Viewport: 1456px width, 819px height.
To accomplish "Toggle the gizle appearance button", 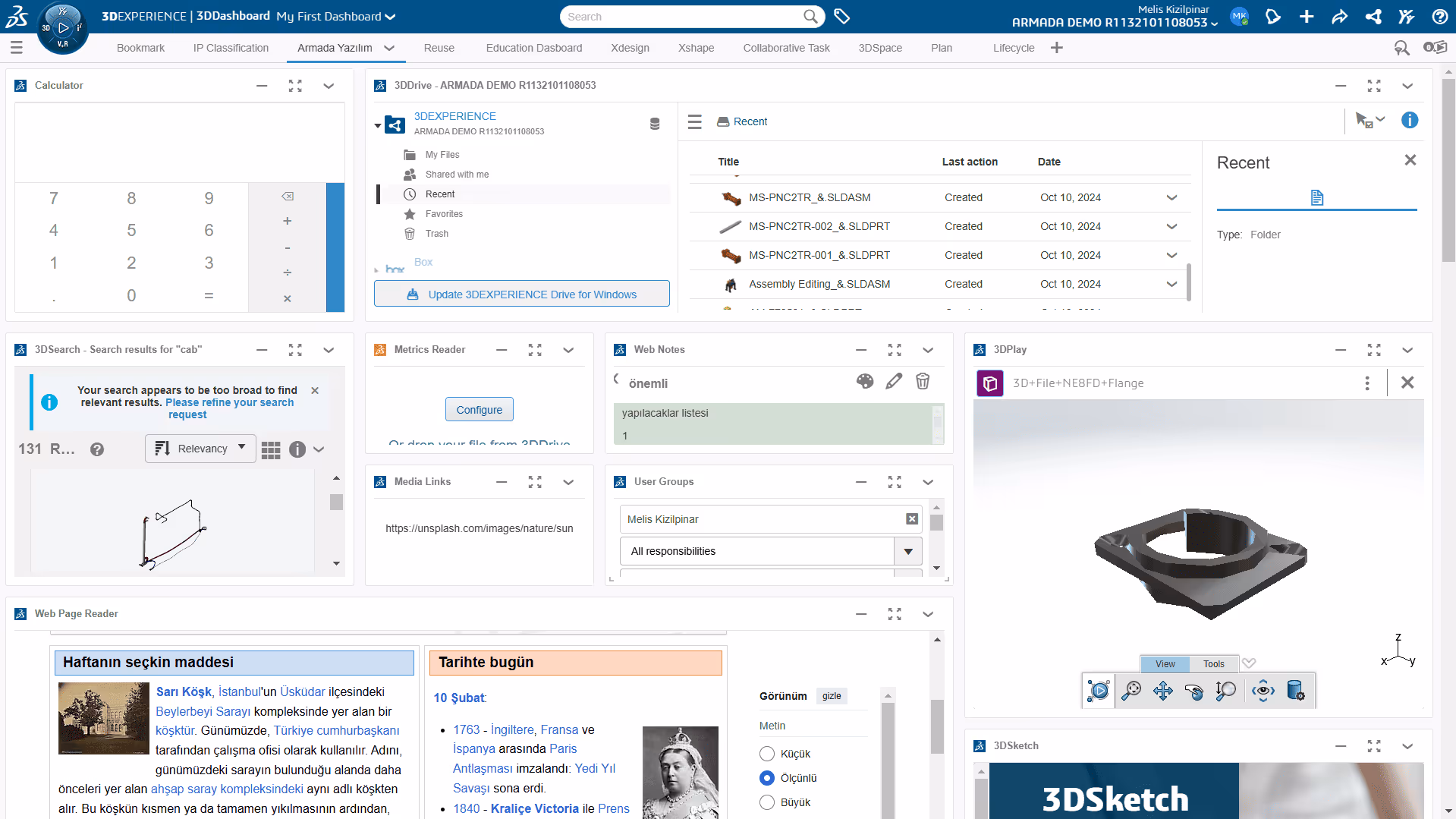I will click(x=832, y=696).
